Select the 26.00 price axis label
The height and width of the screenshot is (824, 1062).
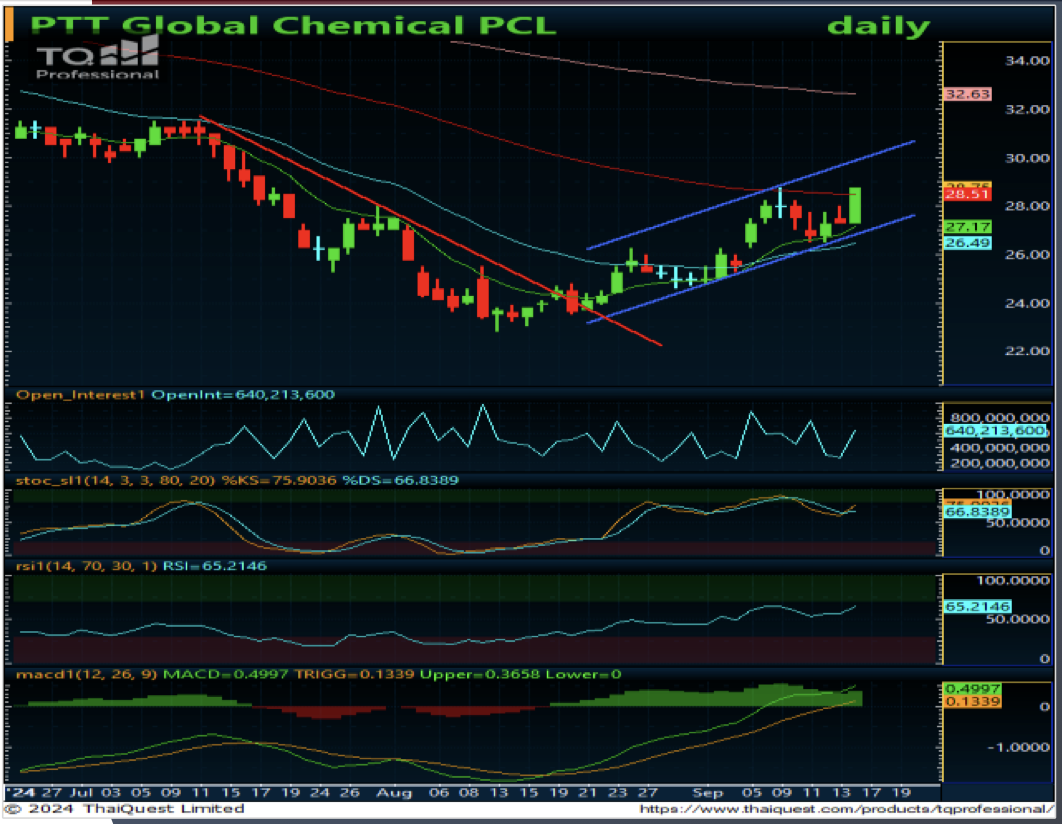[x=1027, y=255]
